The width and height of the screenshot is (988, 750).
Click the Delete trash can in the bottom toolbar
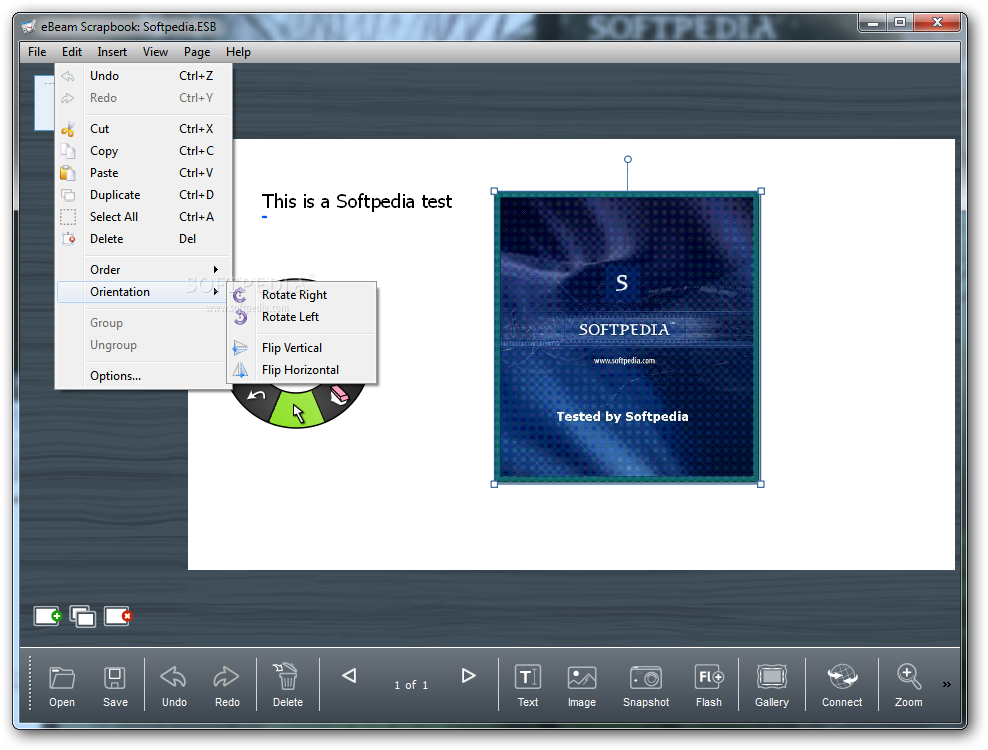point(287,677)
